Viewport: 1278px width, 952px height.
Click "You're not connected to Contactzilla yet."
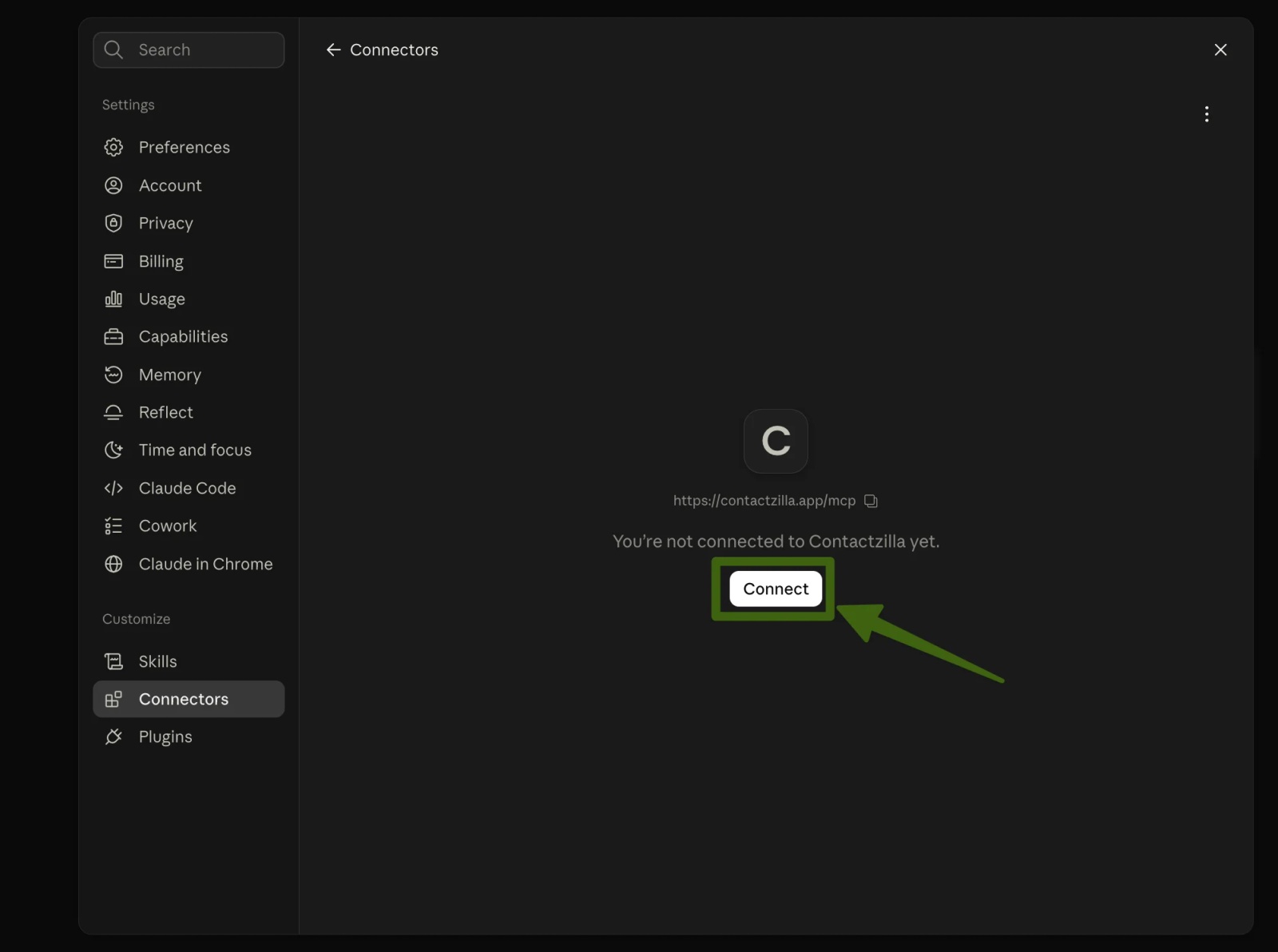(x=776, y=541)
